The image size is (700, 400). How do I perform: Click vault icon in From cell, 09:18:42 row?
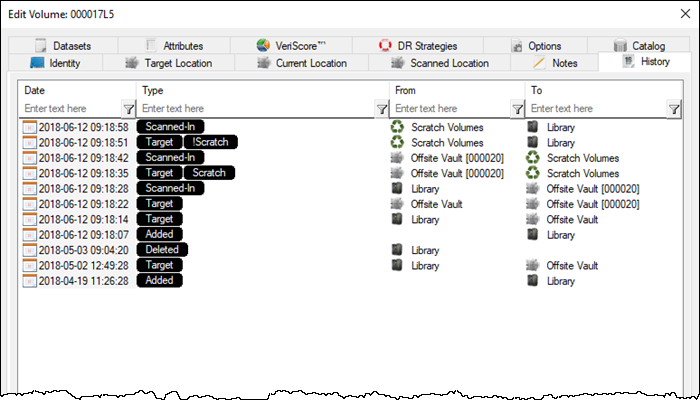[x=397, y=158]
